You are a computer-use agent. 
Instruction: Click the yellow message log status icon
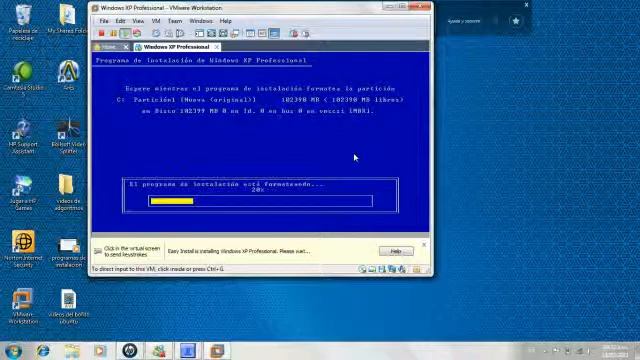coord(416,269)
